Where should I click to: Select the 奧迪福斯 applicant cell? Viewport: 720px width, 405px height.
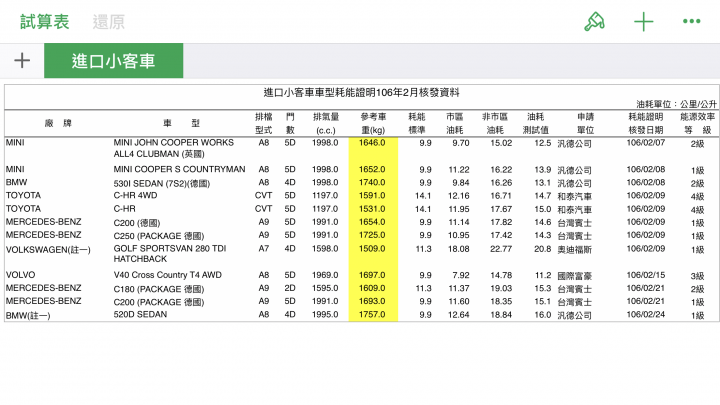point(574,249)
